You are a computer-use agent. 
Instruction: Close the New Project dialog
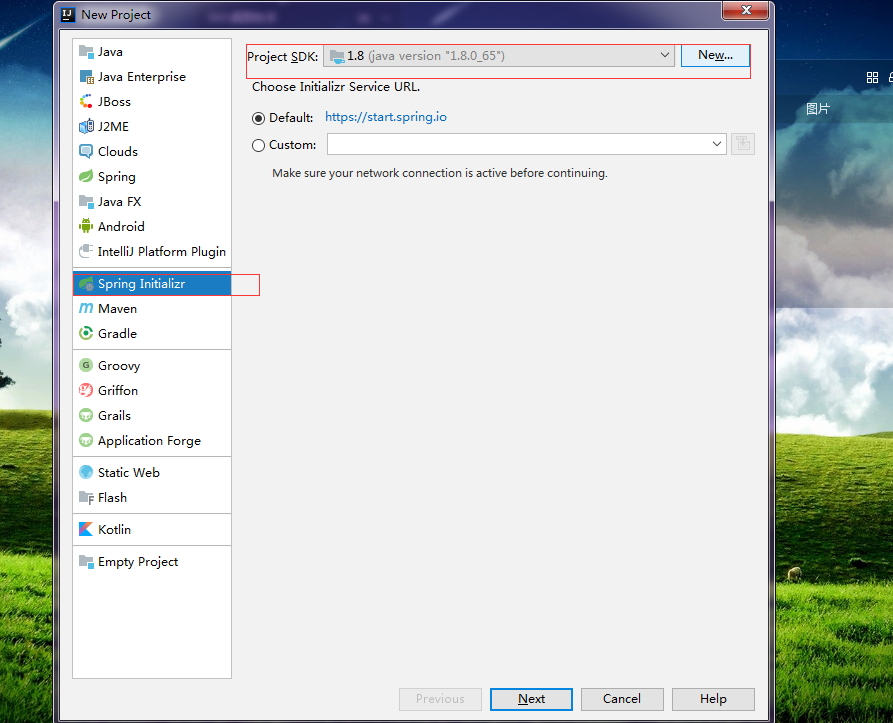point(746,10)
